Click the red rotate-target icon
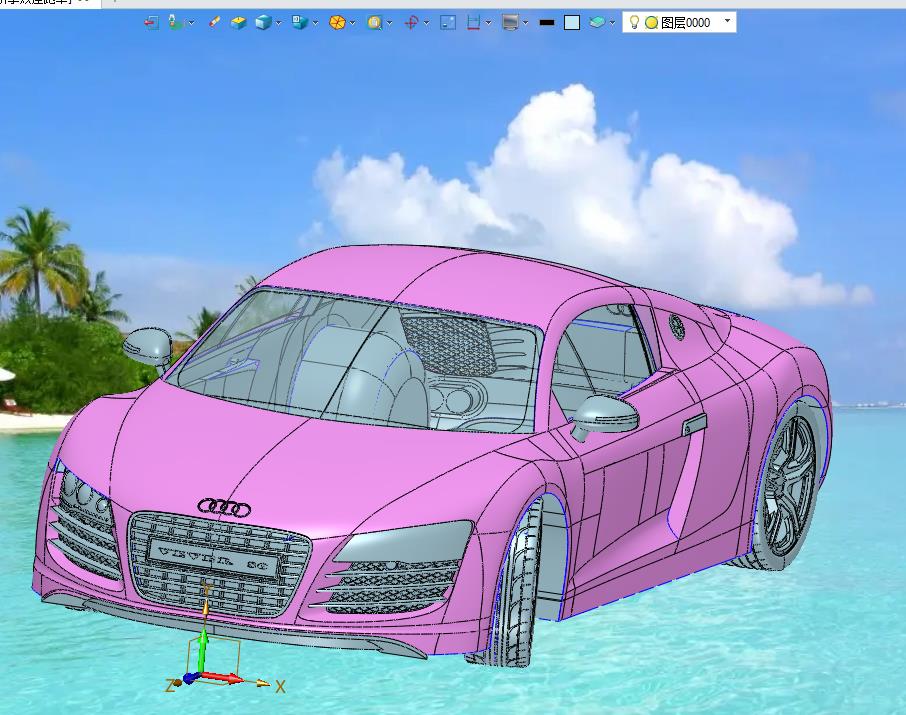The image size is (906, 715). click(411, 23)
